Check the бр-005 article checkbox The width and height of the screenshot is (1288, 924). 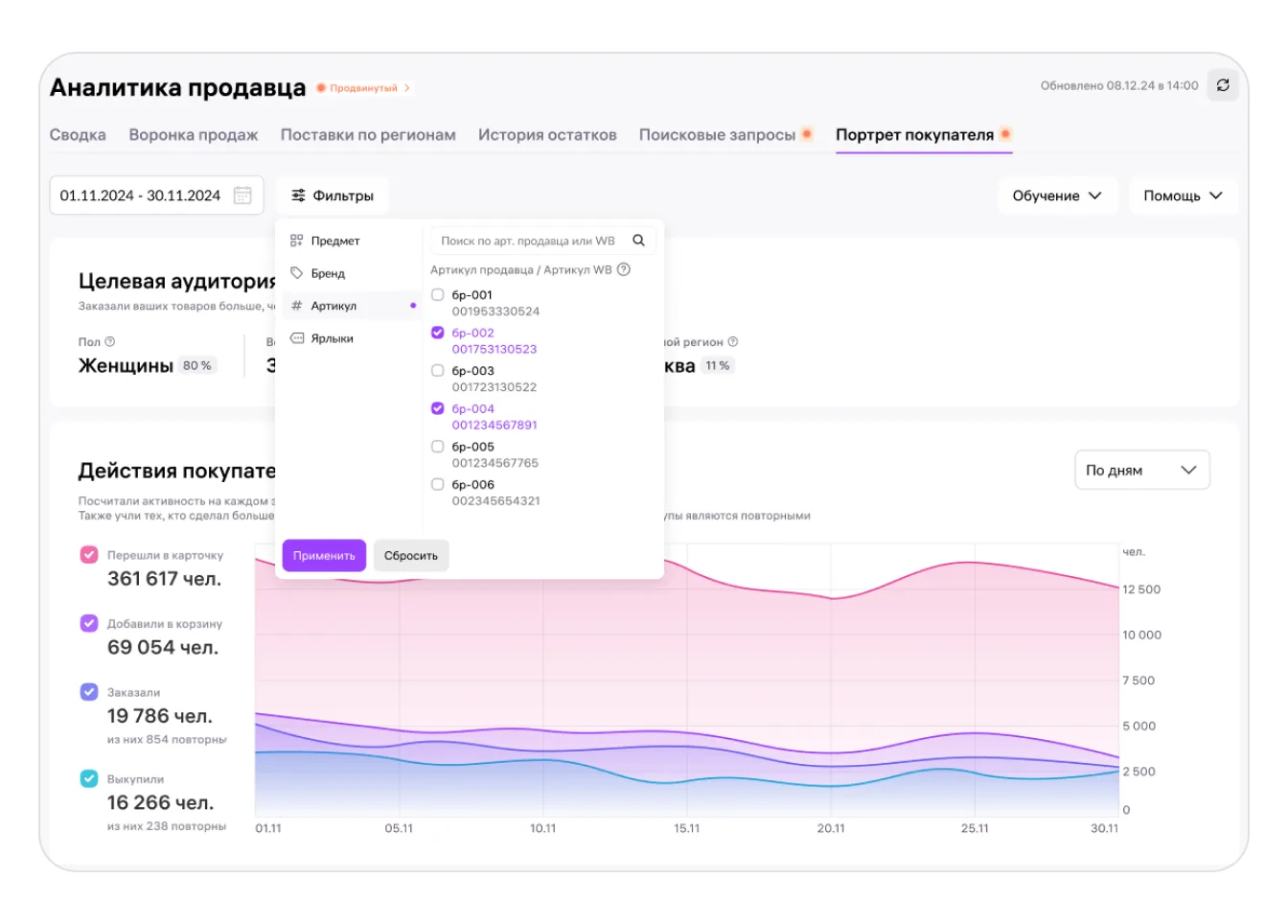click(438, 447)
